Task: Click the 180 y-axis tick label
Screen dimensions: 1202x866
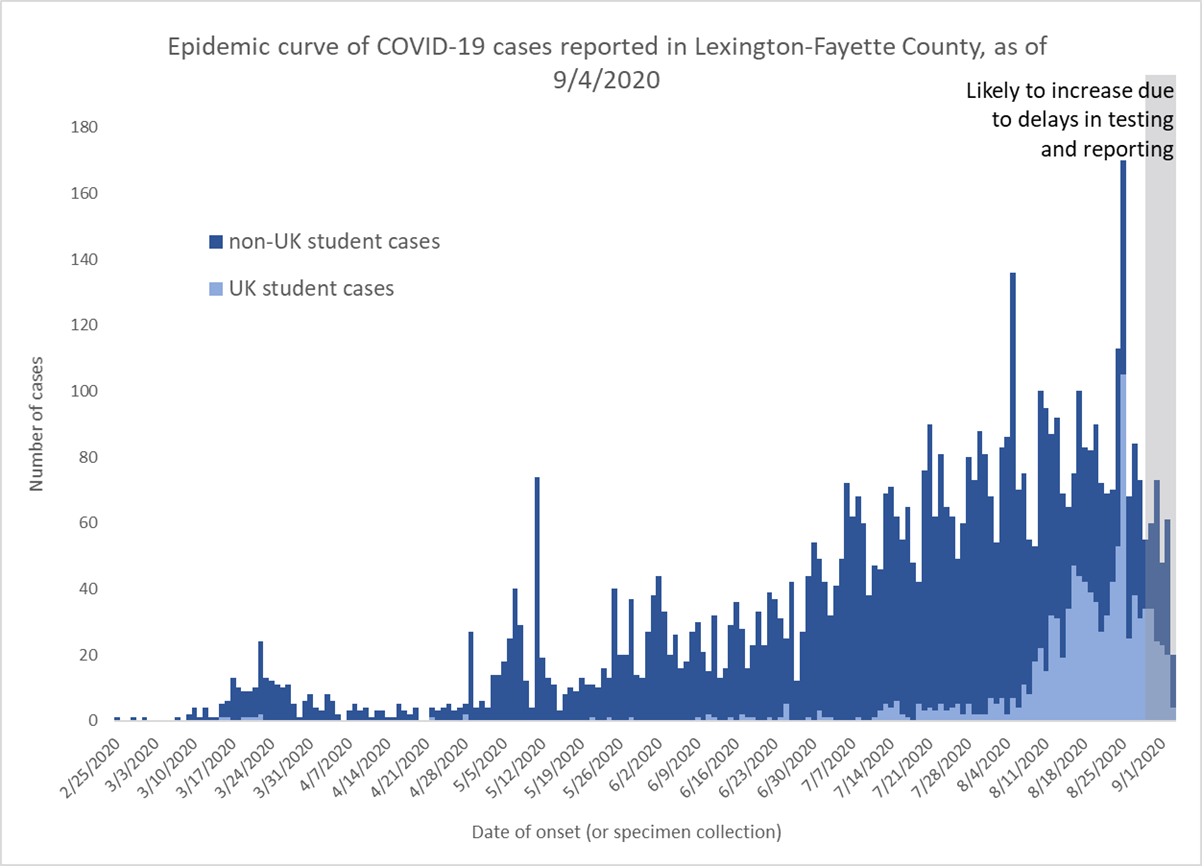Action: 84,127
